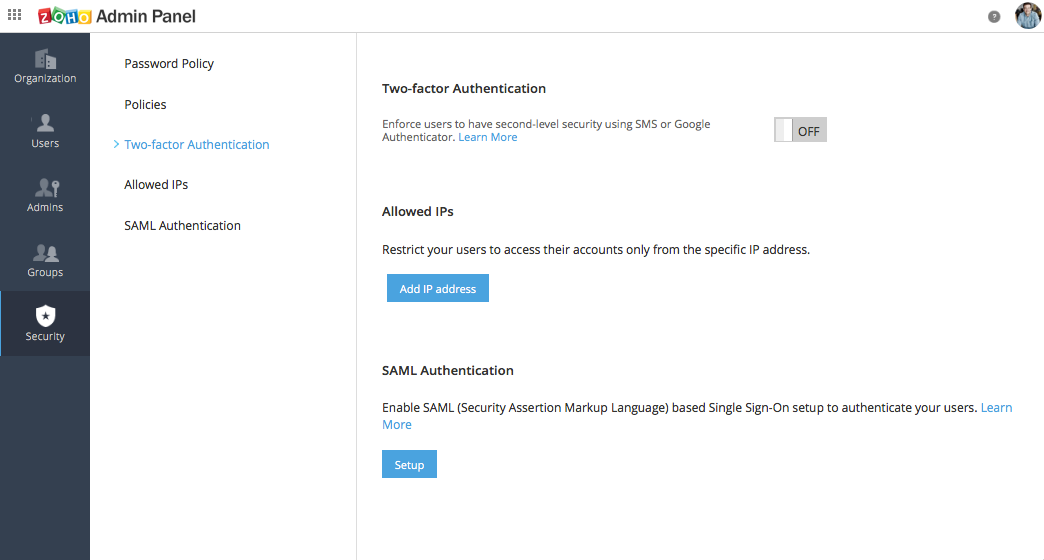This screenshot has height=560, width=1044.
Task: Click Learn More link for SAML
Action: point(996,408)
